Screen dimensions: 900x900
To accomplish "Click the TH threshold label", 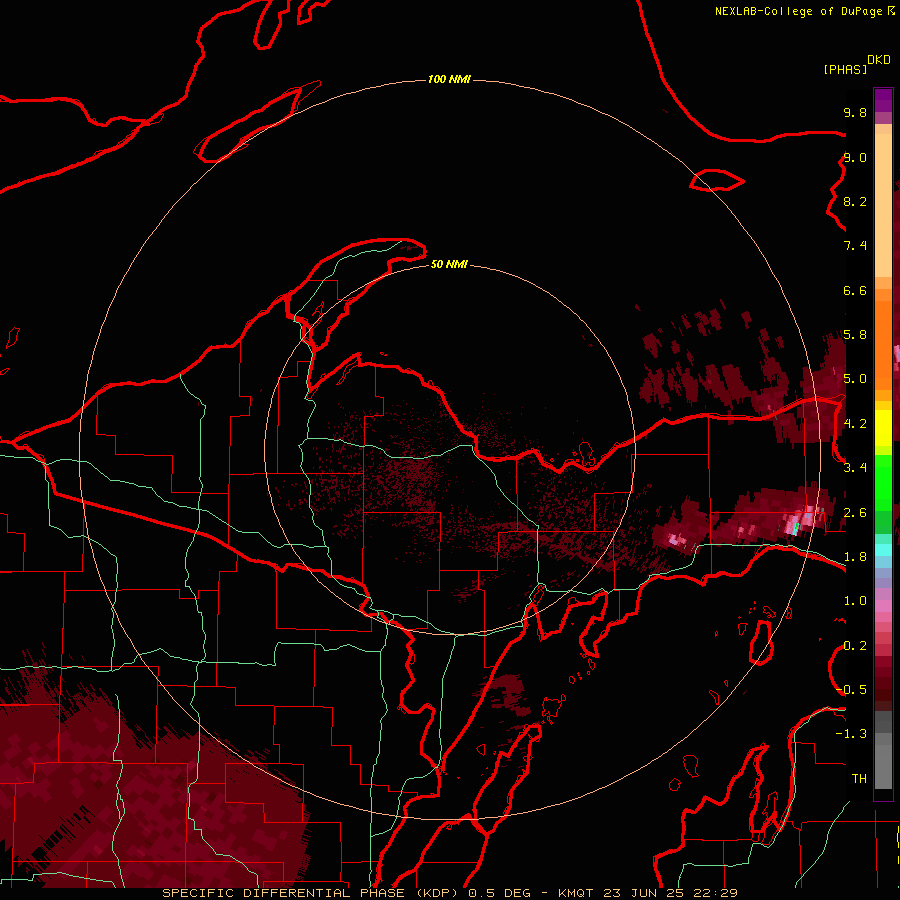I will 859,779.
